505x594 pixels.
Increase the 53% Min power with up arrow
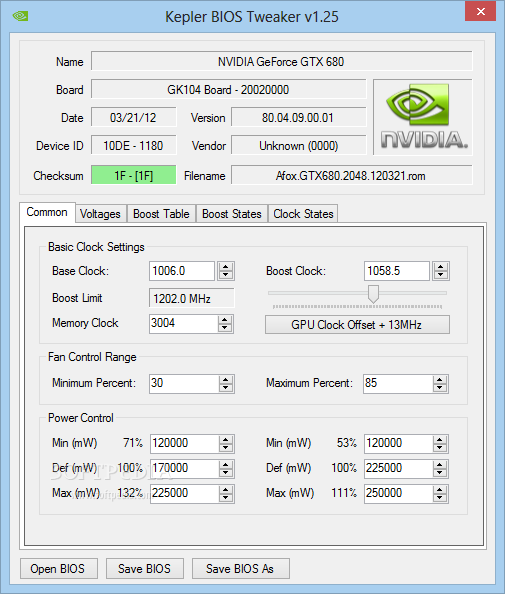(x=440, y=440)
